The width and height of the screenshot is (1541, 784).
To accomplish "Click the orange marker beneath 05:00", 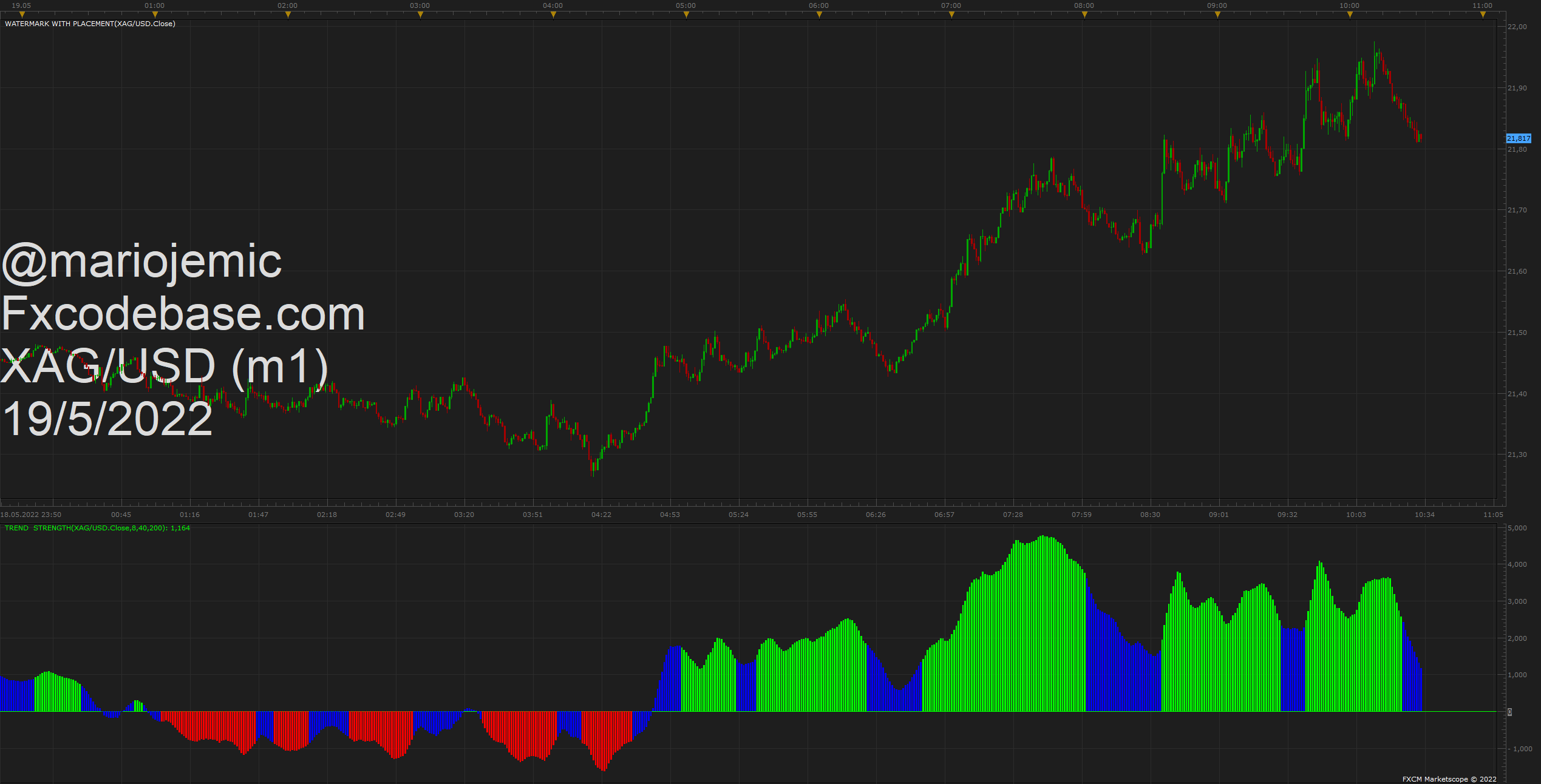I will point(686,15).
